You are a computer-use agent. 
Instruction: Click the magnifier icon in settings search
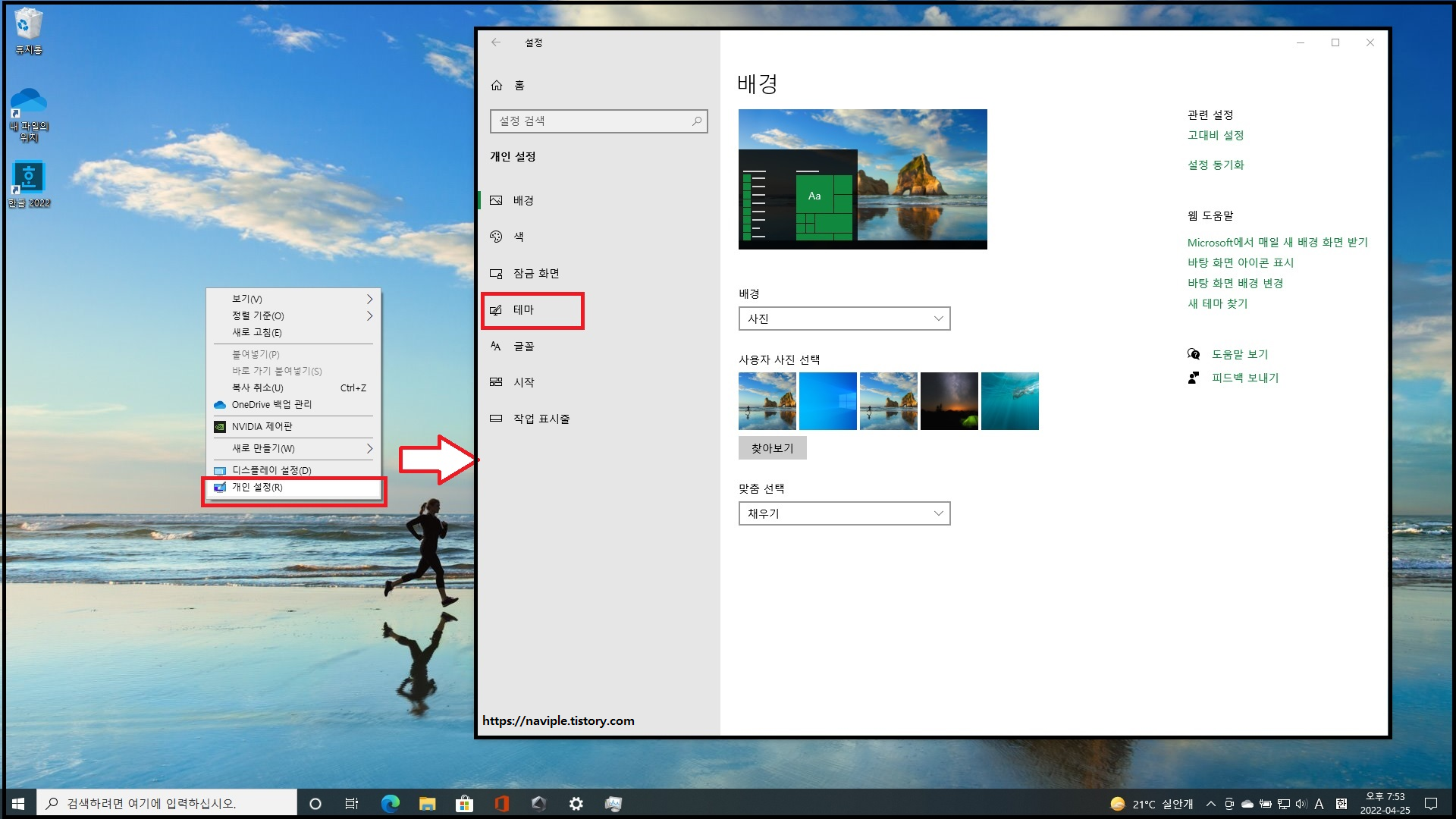click(x=696, y=121)
